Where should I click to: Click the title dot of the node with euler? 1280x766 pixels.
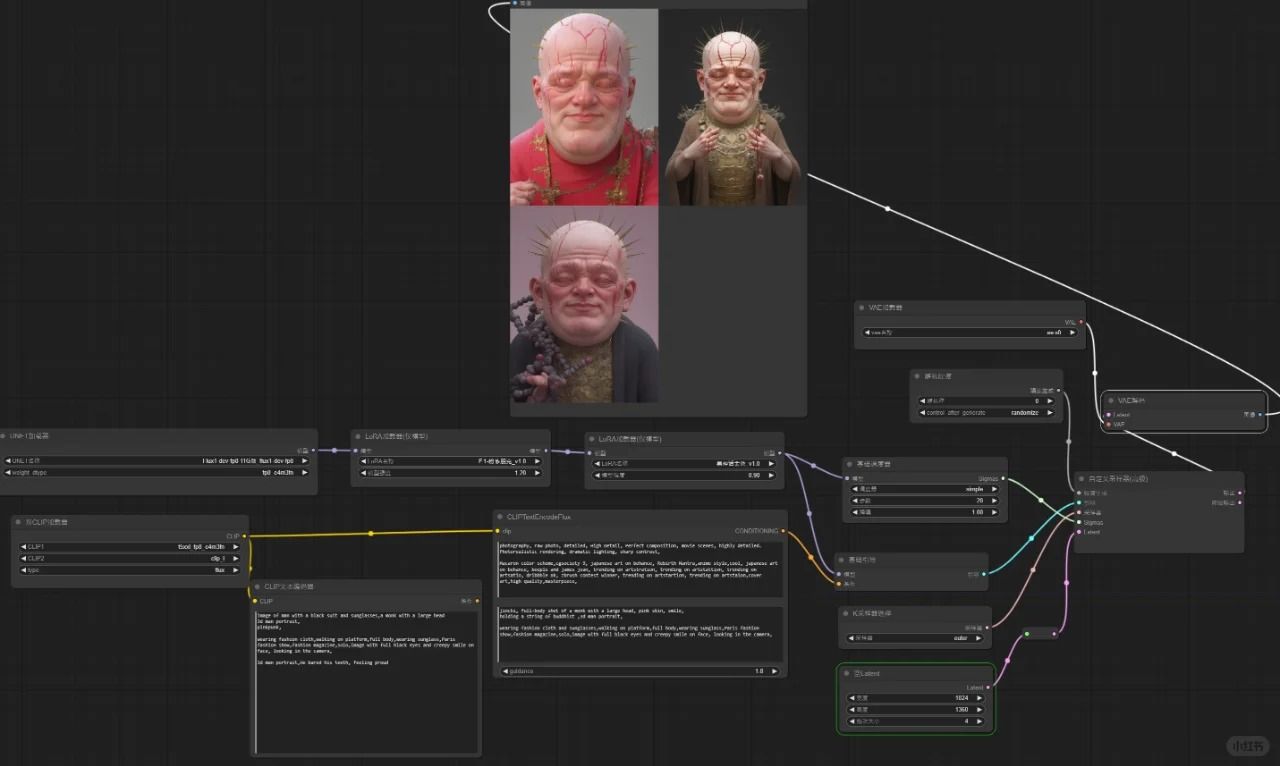pos(846,612)
